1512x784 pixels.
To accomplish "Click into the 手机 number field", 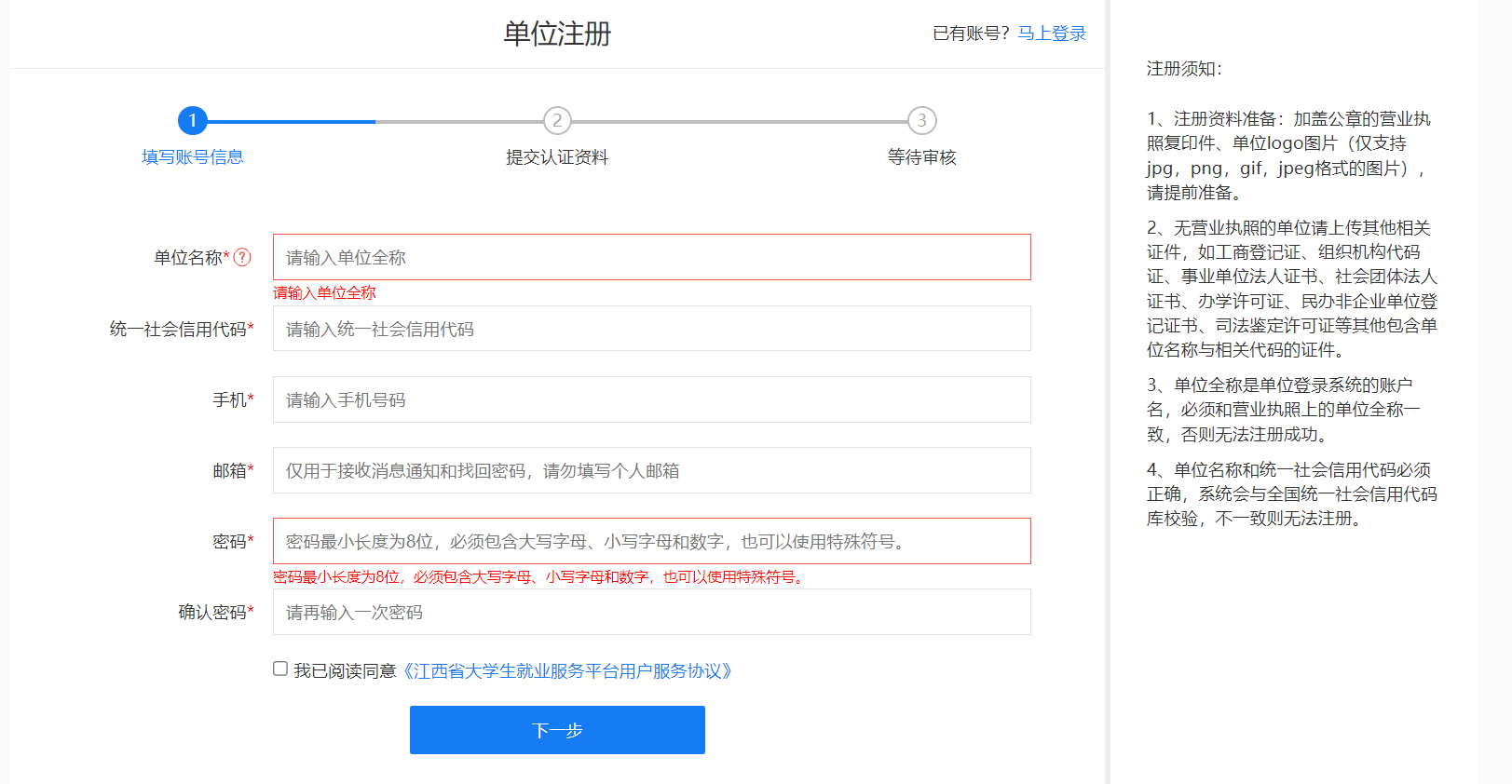I will pyautogui.click(x=651, y=399).
